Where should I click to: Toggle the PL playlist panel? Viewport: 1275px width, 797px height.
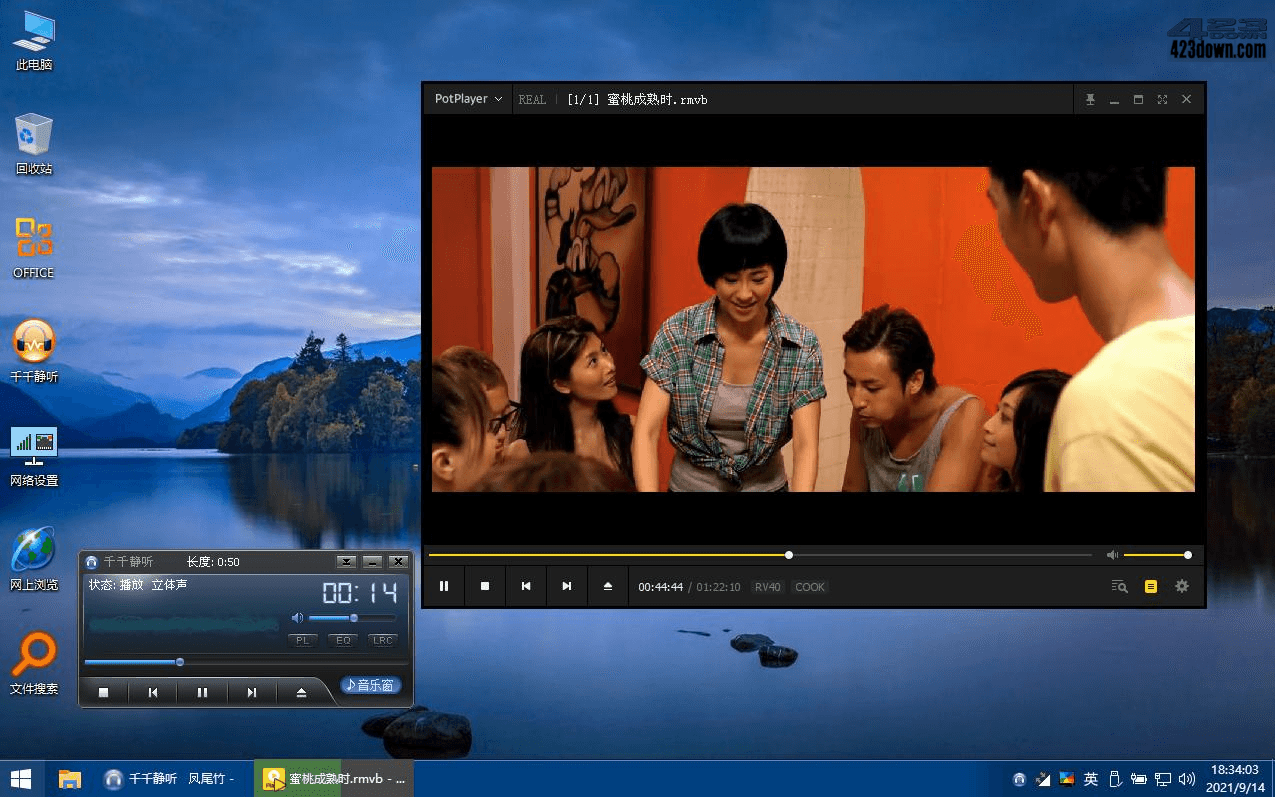tap(303, 640)
